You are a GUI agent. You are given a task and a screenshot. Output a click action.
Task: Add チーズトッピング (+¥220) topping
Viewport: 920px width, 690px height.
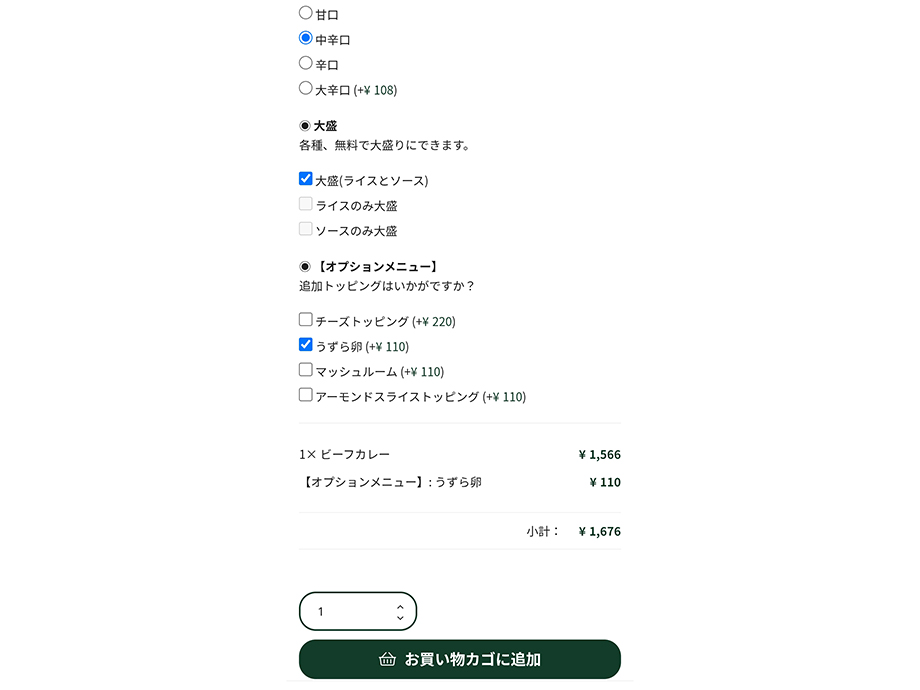(x=305, y=319)
